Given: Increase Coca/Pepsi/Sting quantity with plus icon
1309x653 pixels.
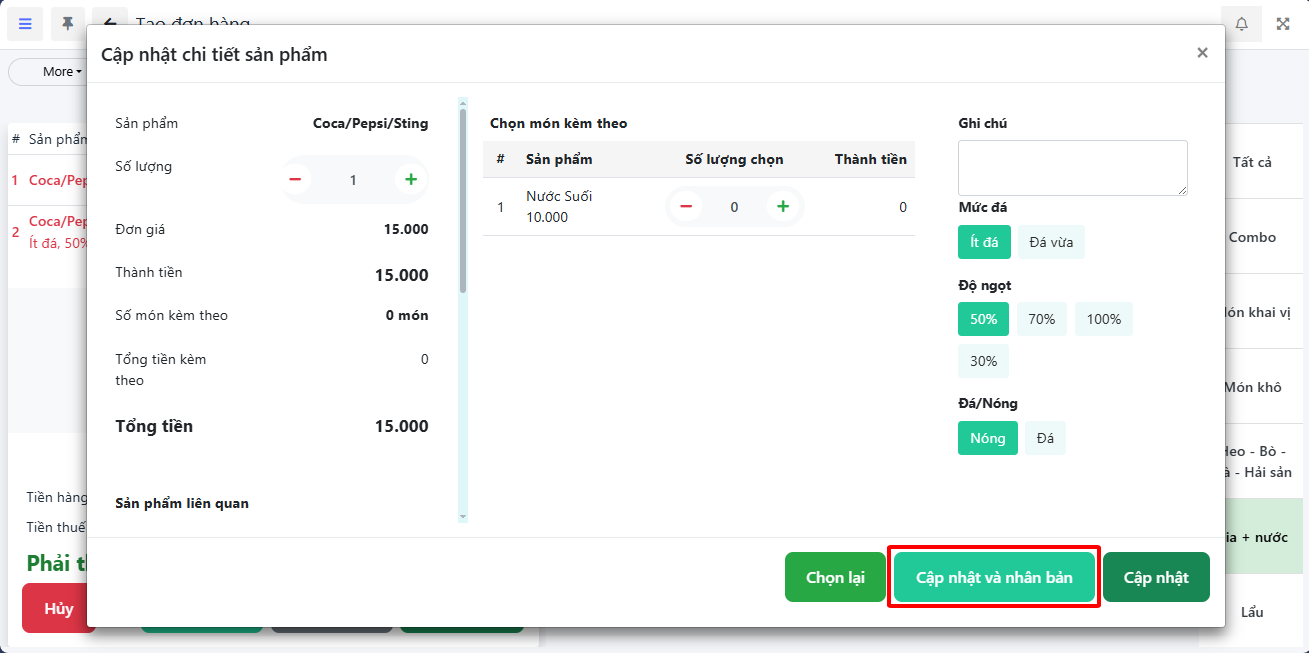Looking at the screenshot, I should (410, 180).
